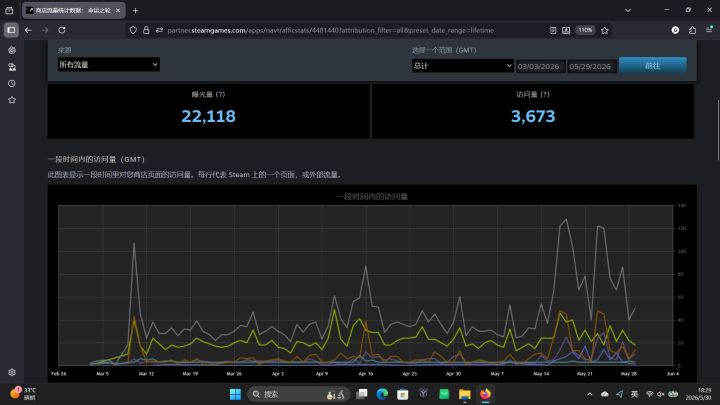Viewport: 720px width, 405px height.
Task: Expand the 总计 date range dropdown
Action: point(462,66)
